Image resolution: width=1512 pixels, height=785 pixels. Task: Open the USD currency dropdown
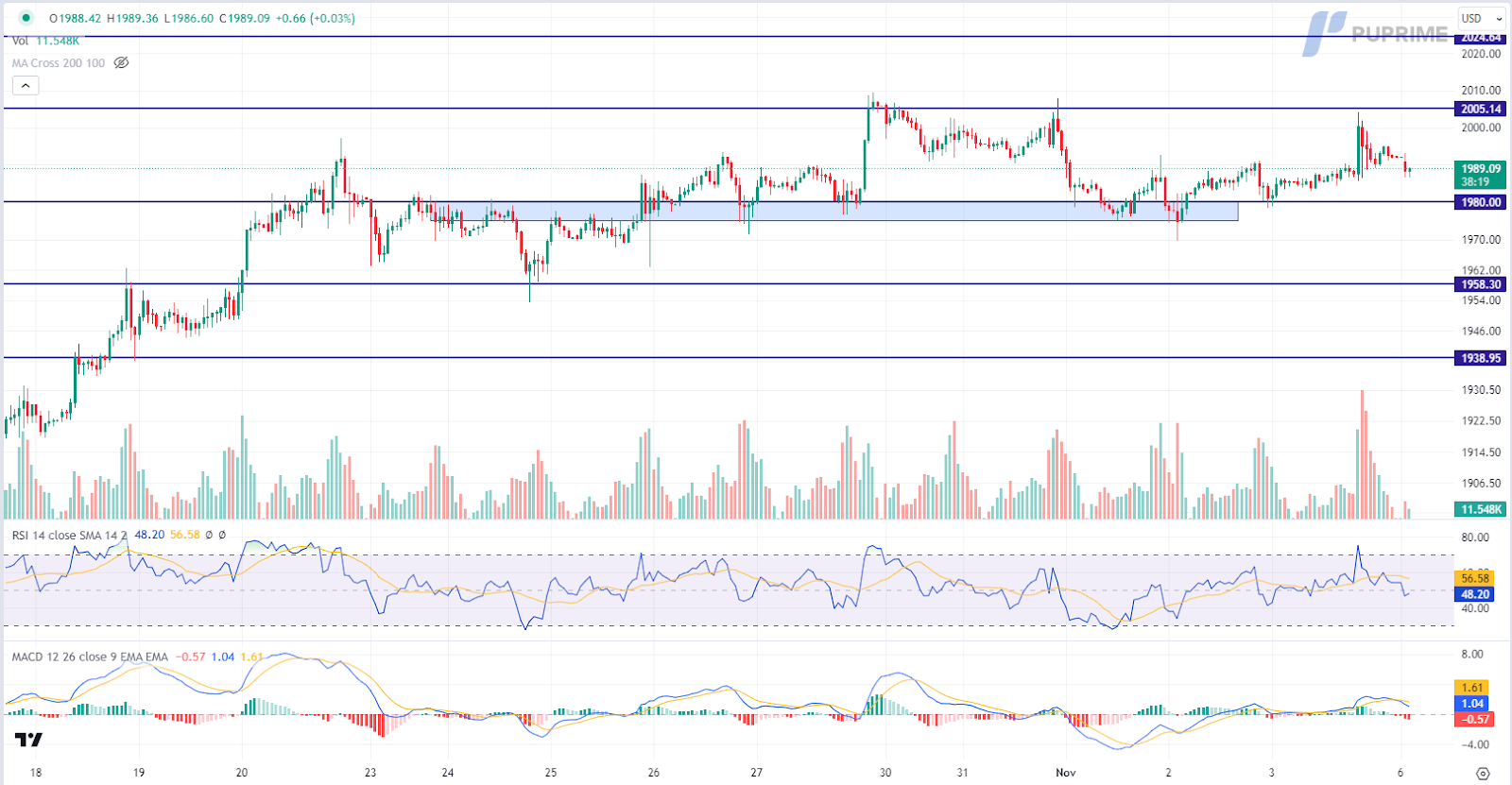(x=1481, y=18)
